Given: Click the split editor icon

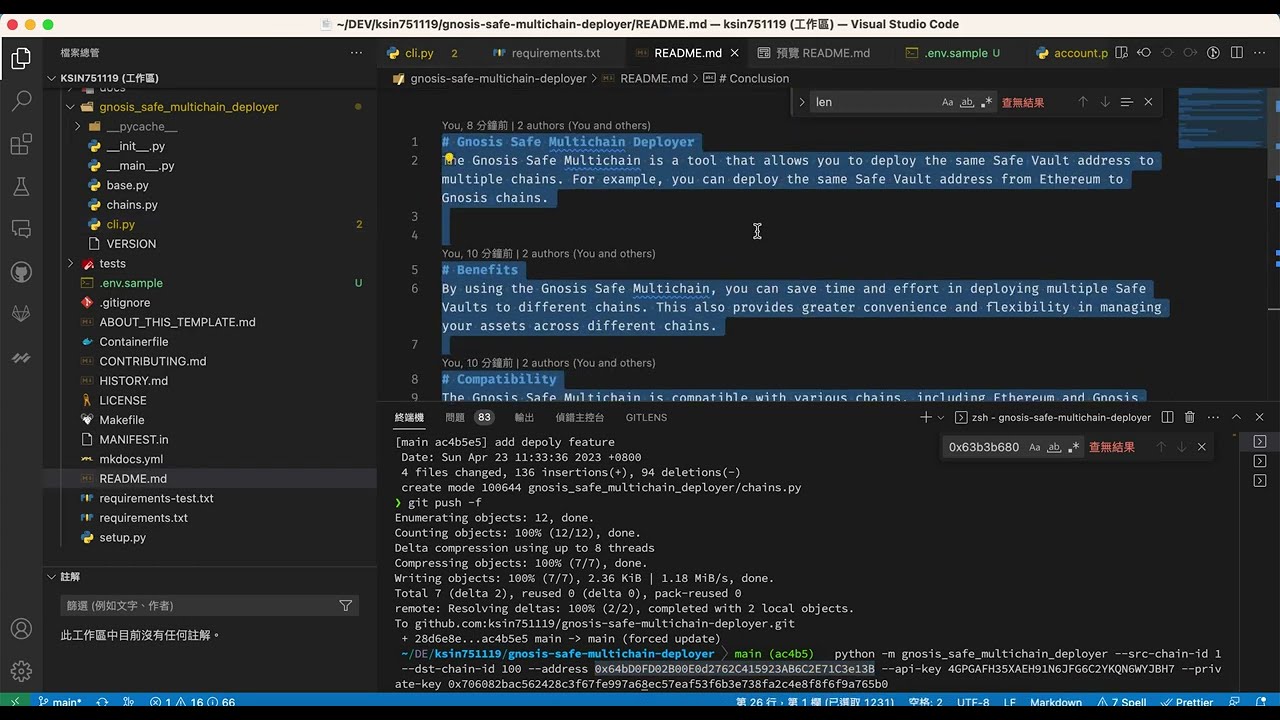Looking at the screenshot, I should (1237, 53).
